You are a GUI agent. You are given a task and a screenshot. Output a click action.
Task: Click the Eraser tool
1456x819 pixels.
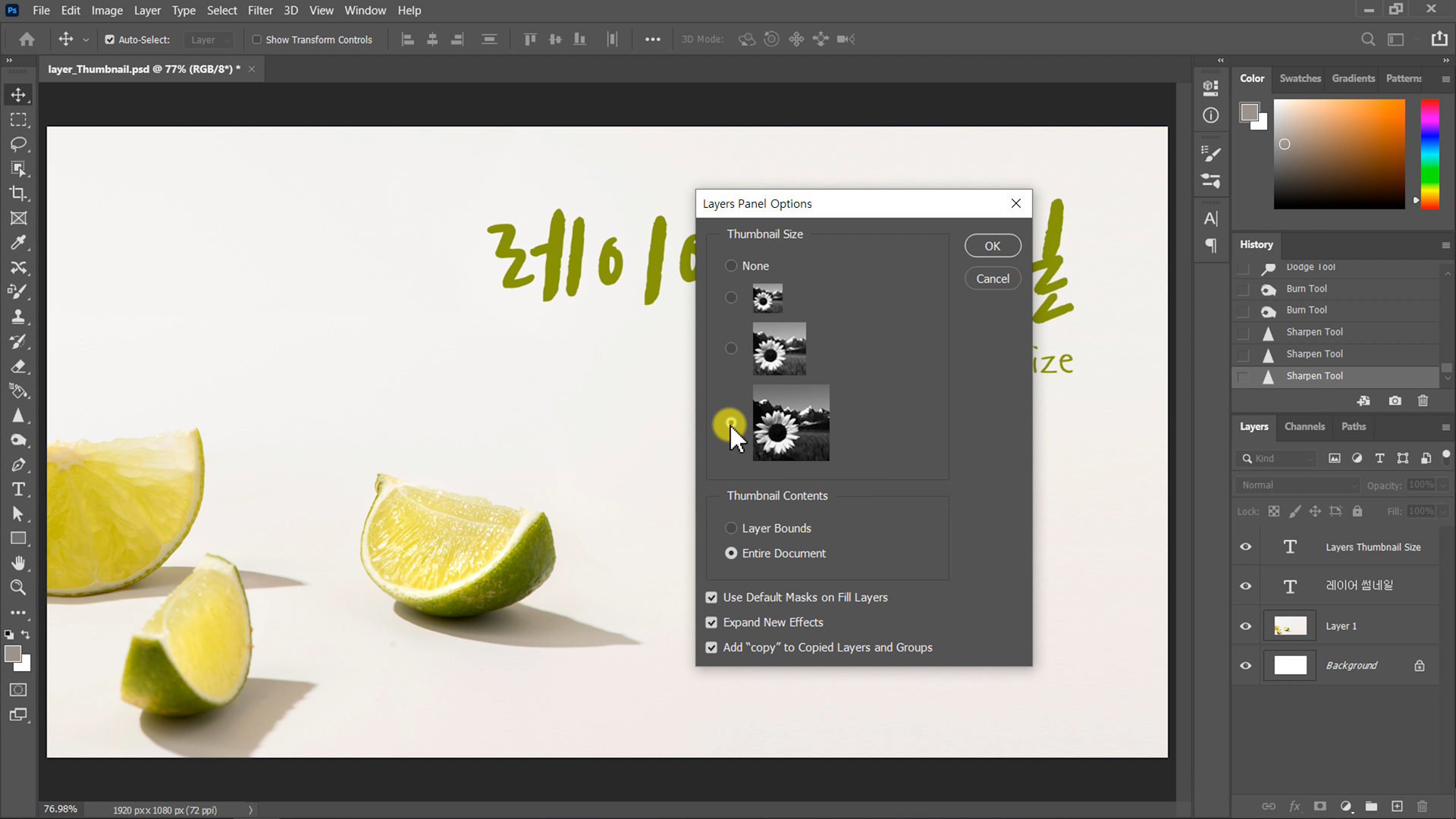coord(18,366)
